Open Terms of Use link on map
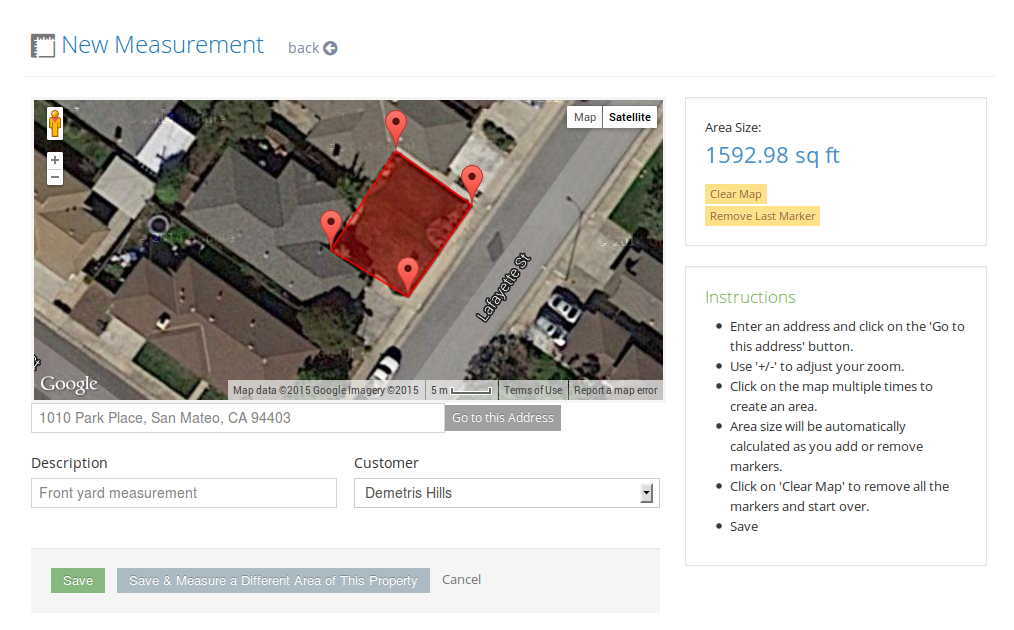Screen dimensions: 1014x630 pos(533,390)
